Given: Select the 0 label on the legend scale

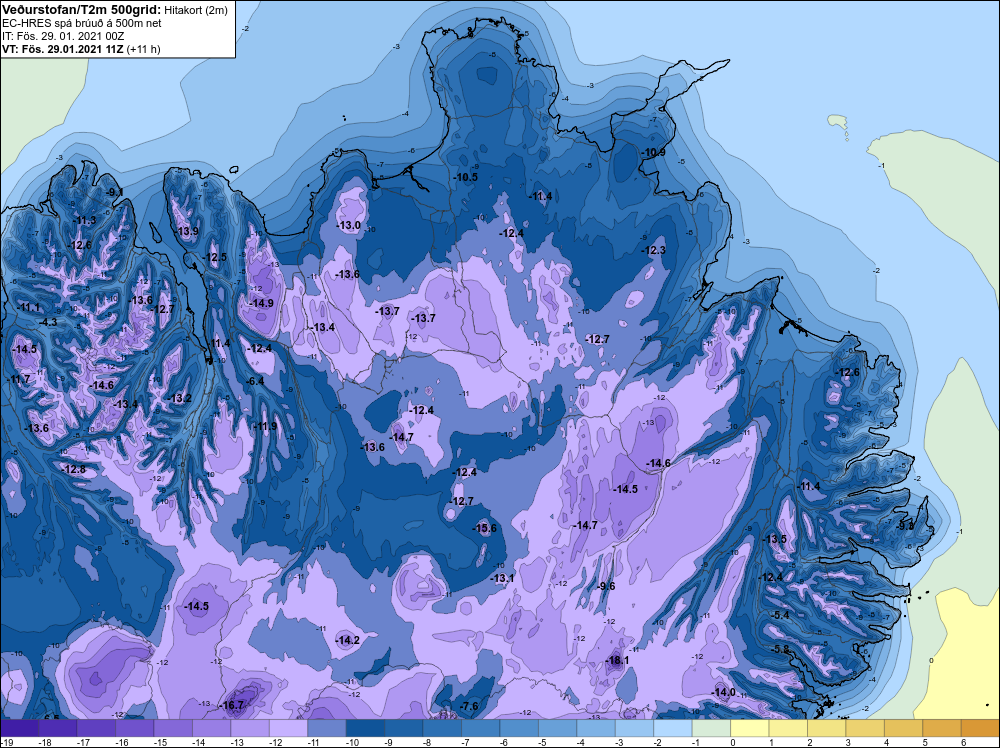Looking at the screenshot, I should click(733, 742).
